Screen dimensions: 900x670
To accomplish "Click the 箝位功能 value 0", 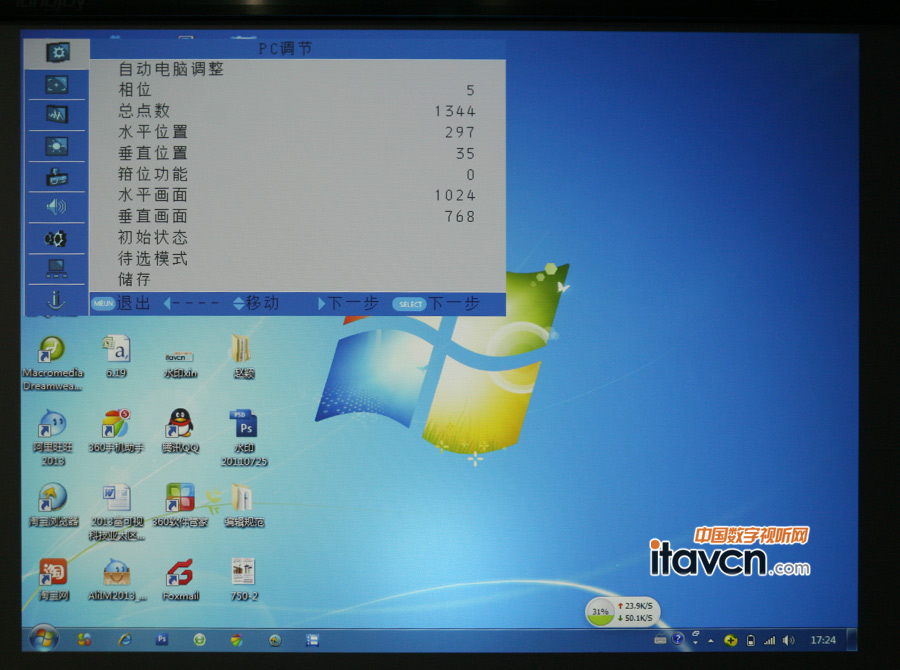I will tap(471, 175).
